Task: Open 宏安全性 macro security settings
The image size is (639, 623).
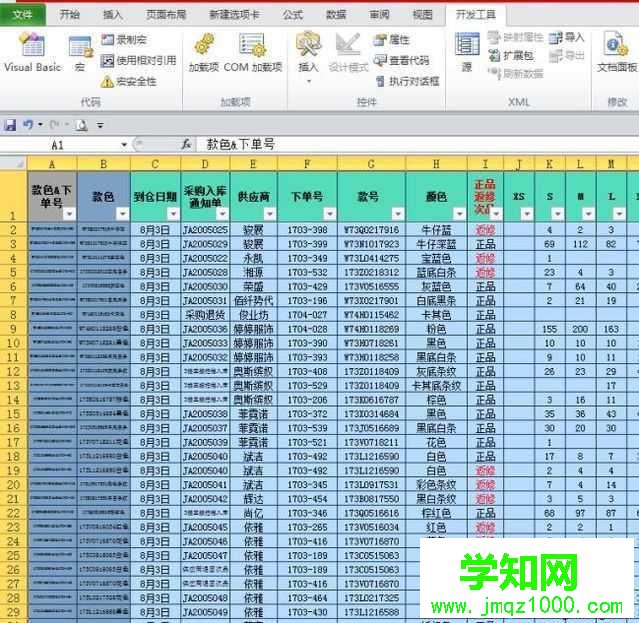Action: point(129,81)
